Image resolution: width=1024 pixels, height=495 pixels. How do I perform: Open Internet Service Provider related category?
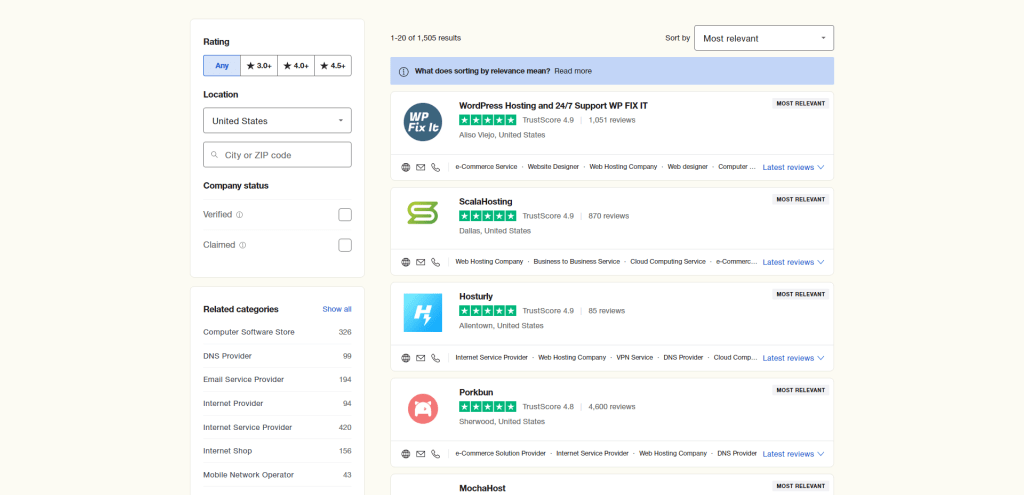pyautogui.click(x=278, y=427)
